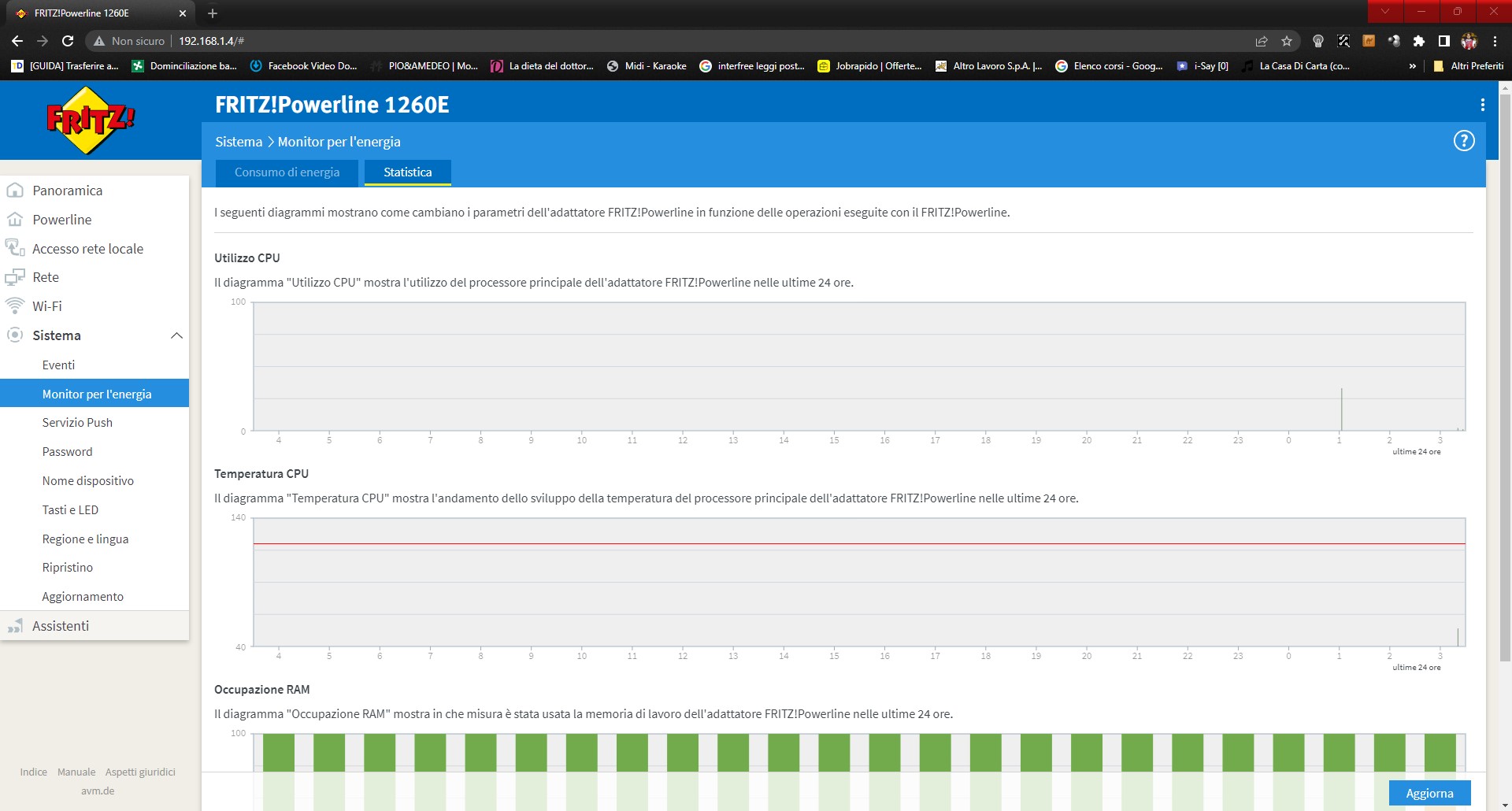The width and height of the screenshot is (1512, 811).
Task: Click the CPU usage spike at hour 1
Action: [x=1341, y=409]
